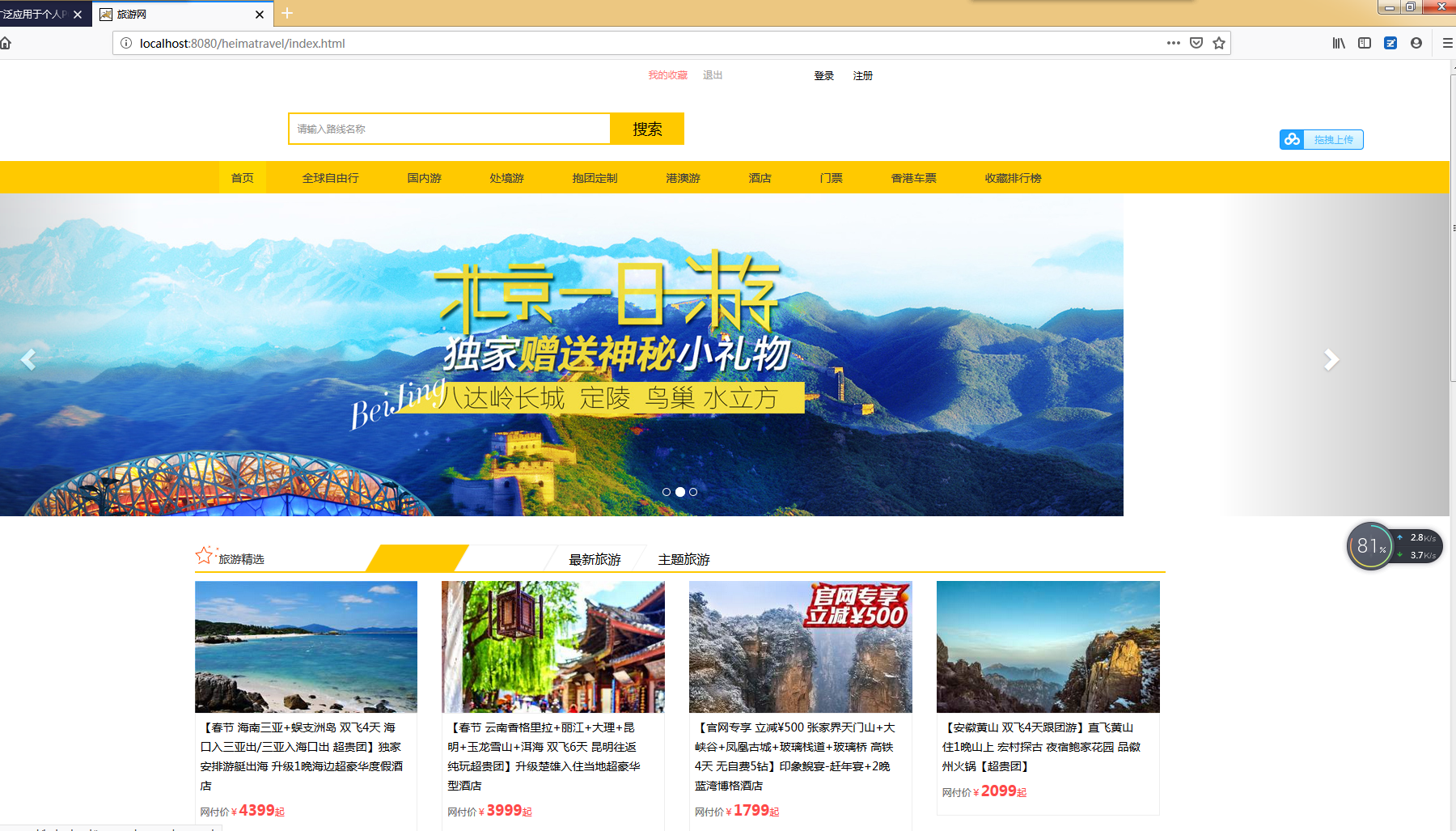The width and height of the screenshot is (1456, 831).
Task: Select 首页 in navigation bar
Action: [x=243, y=178]
